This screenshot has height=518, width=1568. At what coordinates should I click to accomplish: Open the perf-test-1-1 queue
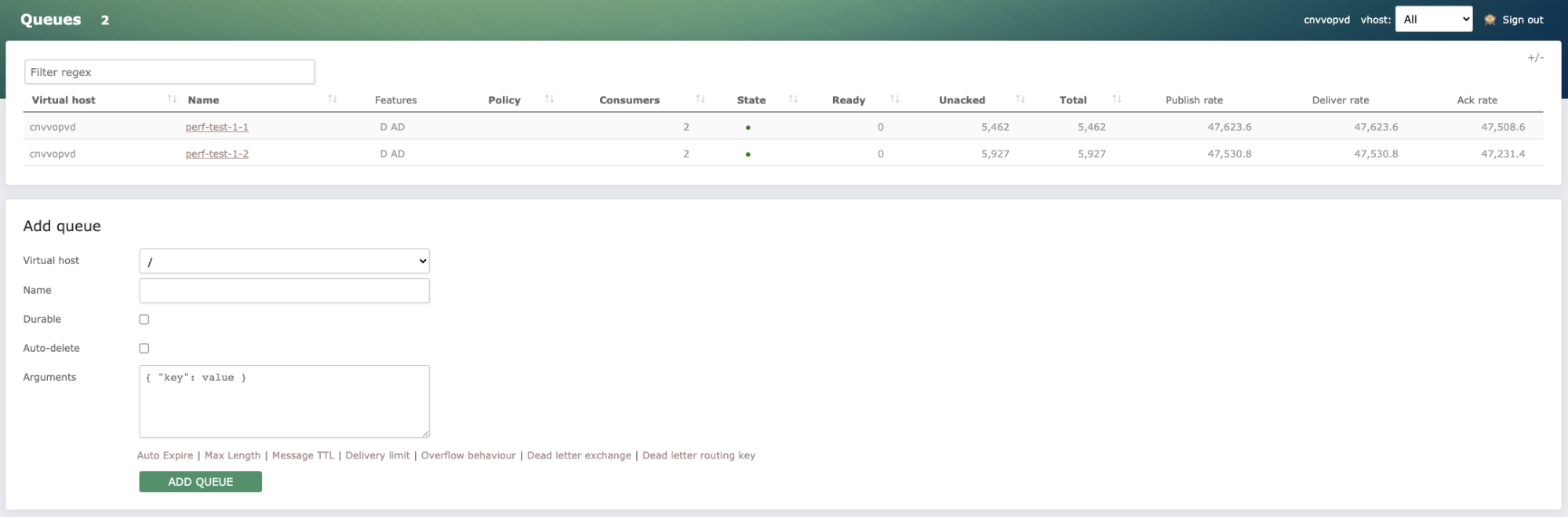[216, 127]
